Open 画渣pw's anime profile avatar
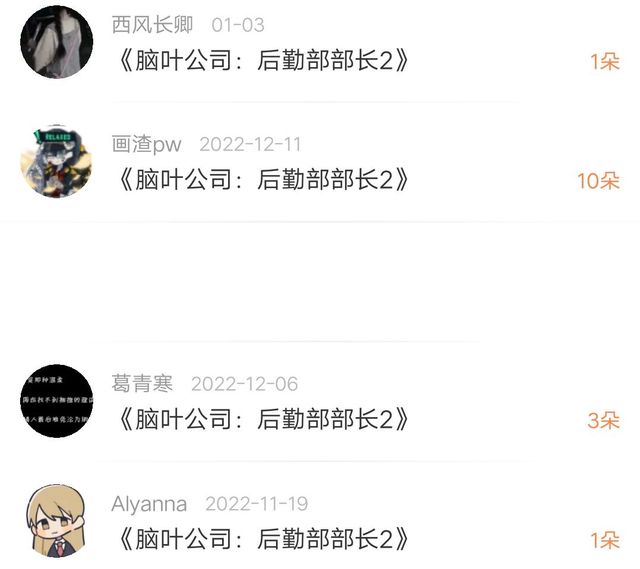The image size is (640, 569). coord(57,162)
